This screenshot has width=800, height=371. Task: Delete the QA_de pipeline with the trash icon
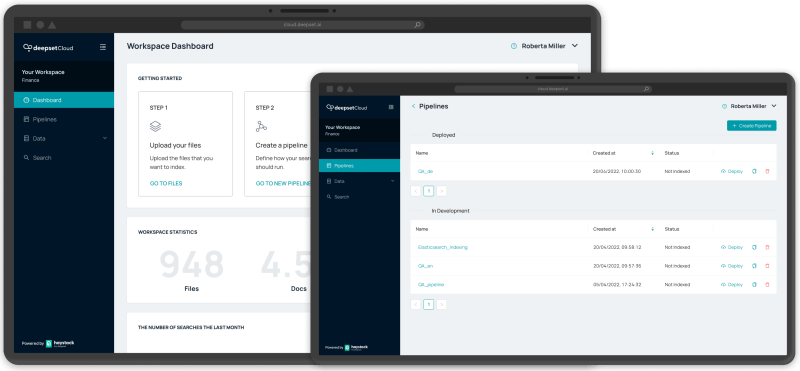tap(767, 171)
